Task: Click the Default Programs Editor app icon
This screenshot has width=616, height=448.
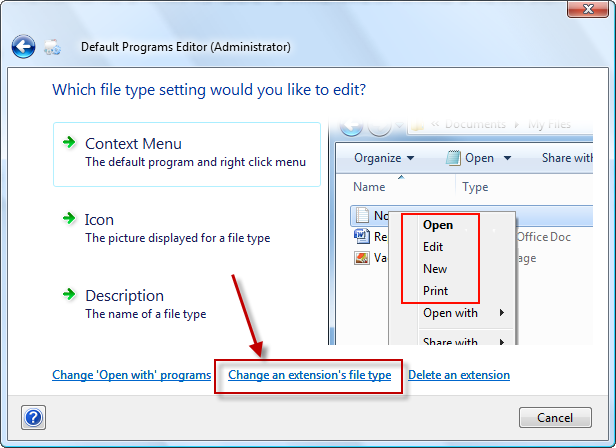Action: (52, 47)
